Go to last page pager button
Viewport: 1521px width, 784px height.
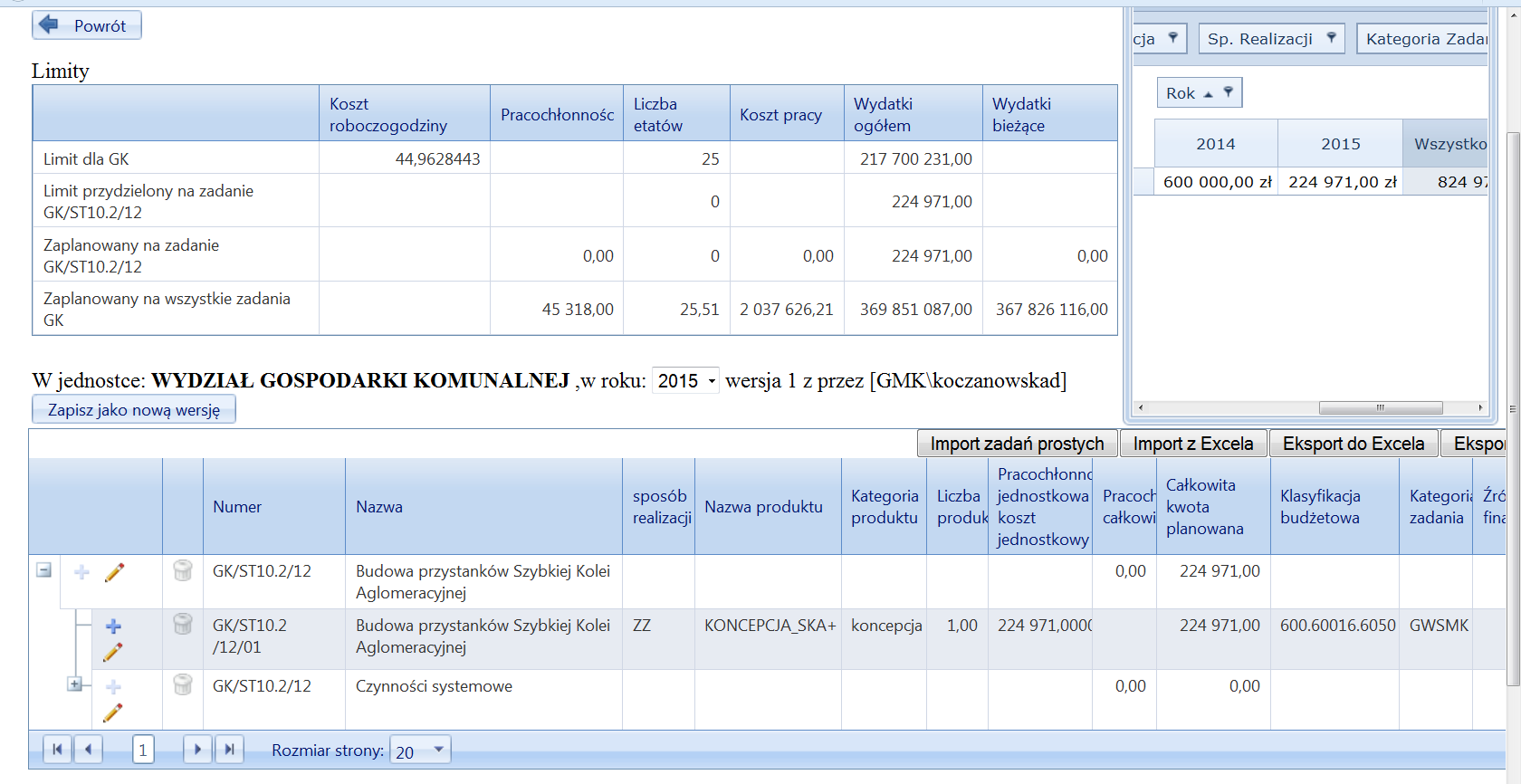pos(229,750)
